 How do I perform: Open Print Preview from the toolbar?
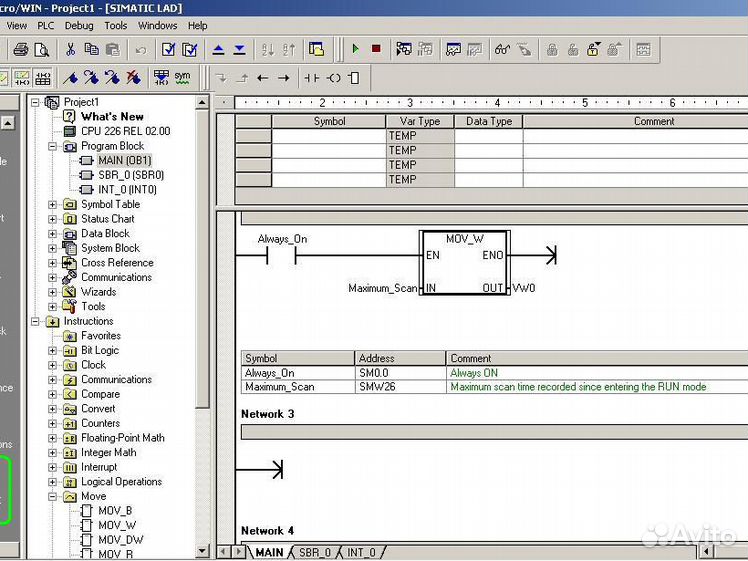[x=42, y=49]
